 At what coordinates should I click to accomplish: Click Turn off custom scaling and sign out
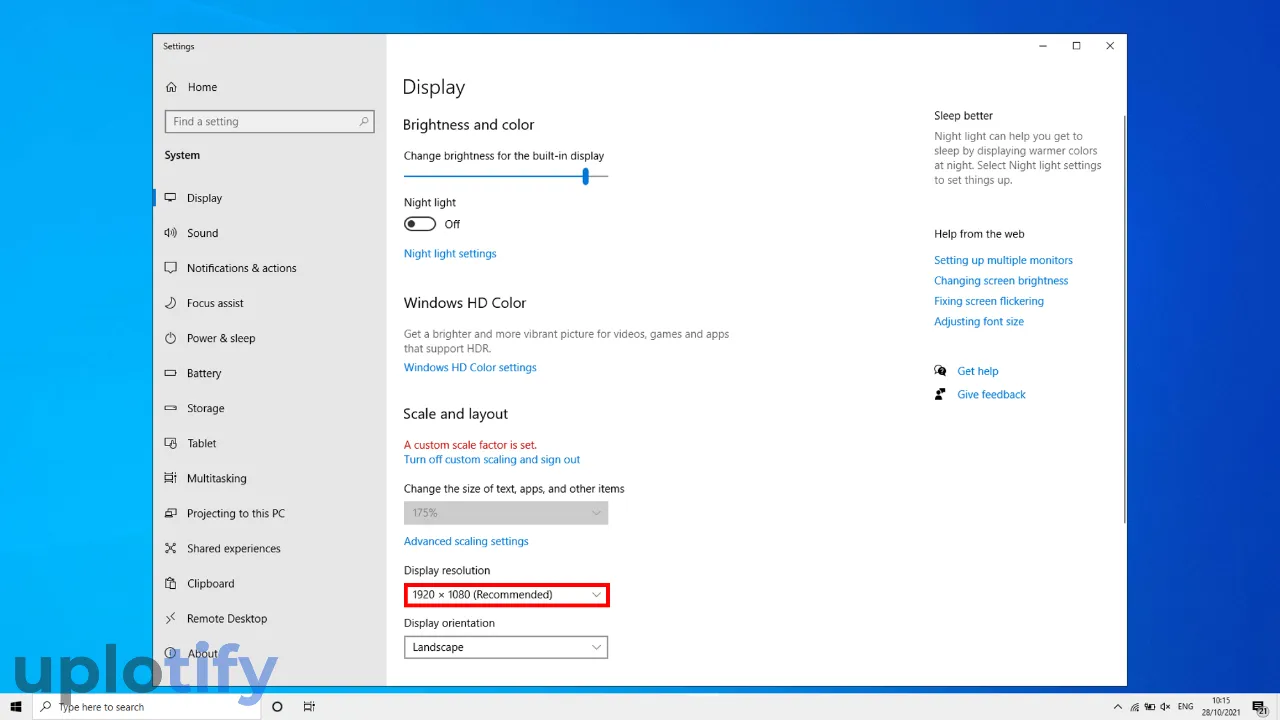pyautogui.click(x=492, y=460)
